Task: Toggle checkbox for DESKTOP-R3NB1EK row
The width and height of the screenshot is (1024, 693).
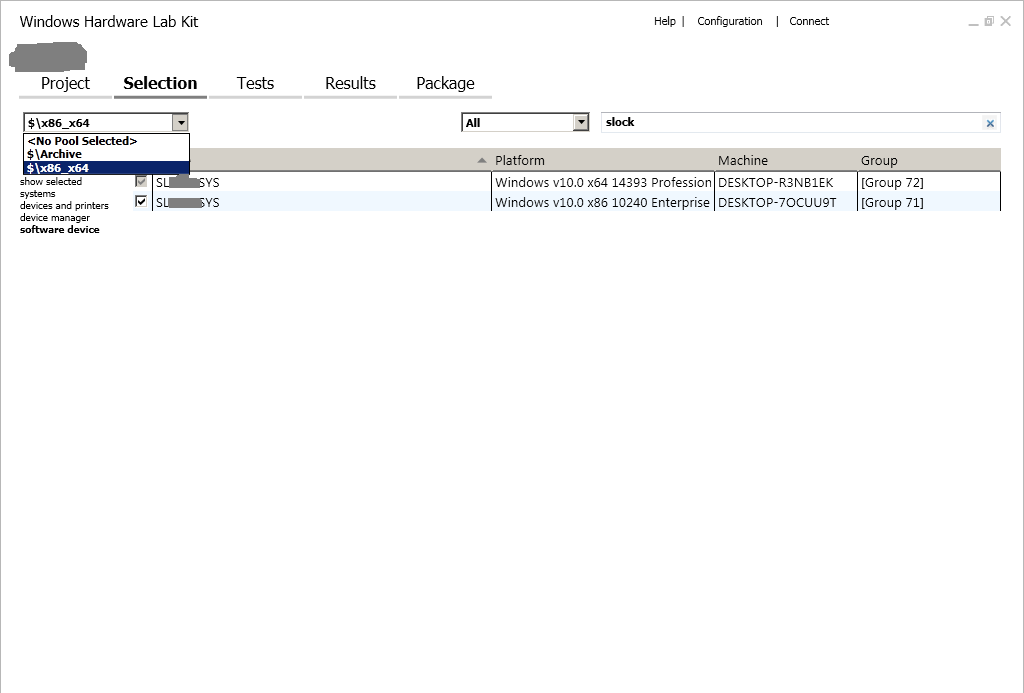Action: (x=141, y=182)
